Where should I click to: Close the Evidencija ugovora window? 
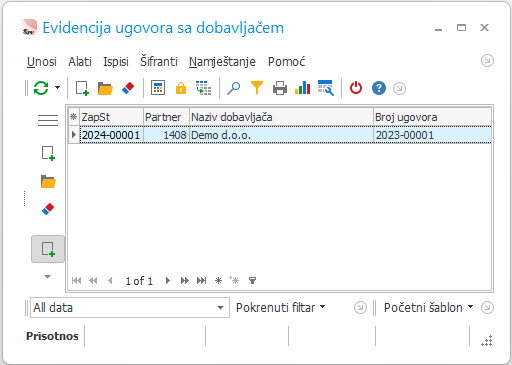[x=484, y=28]
